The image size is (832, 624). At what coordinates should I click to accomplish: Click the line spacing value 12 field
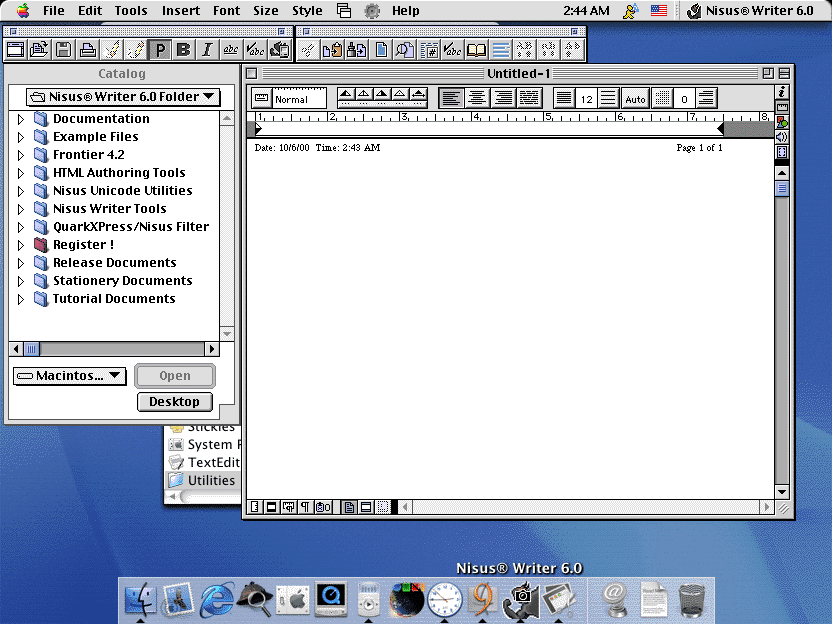586,99
